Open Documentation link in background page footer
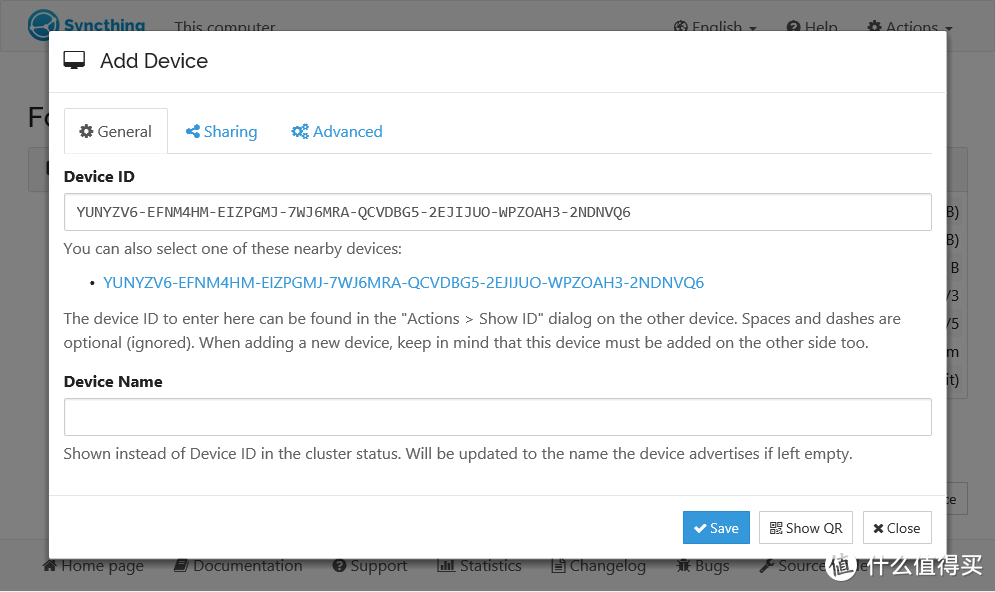The image size is (995, 592). [x=239, y=565]
